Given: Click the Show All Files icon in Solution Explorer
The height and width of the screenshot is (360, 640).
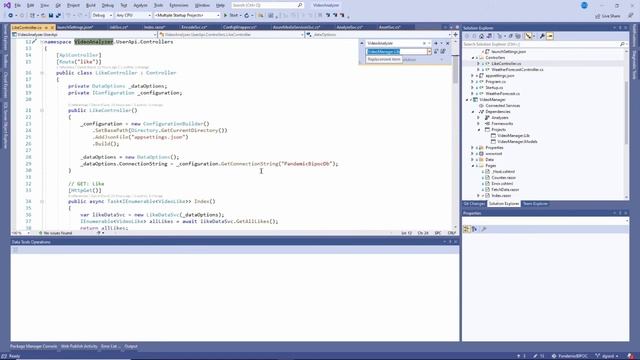Looking at the screenshot, I should [518, 36].
